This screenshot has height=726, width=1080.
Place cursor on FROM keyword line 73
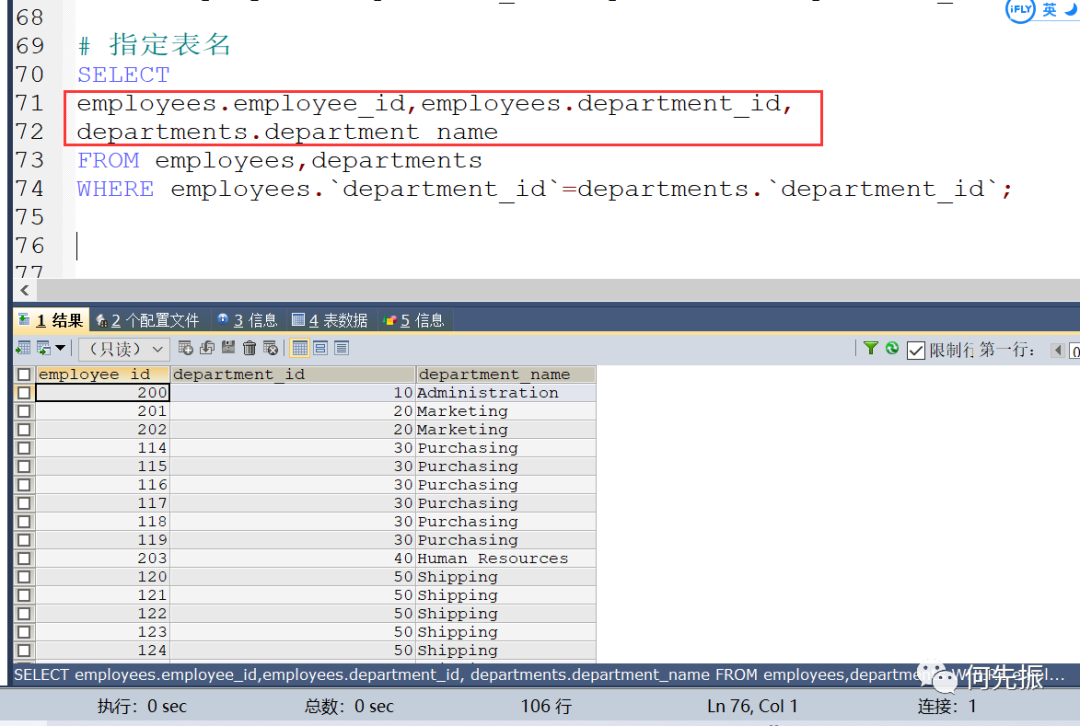click(x=108, y=160)
